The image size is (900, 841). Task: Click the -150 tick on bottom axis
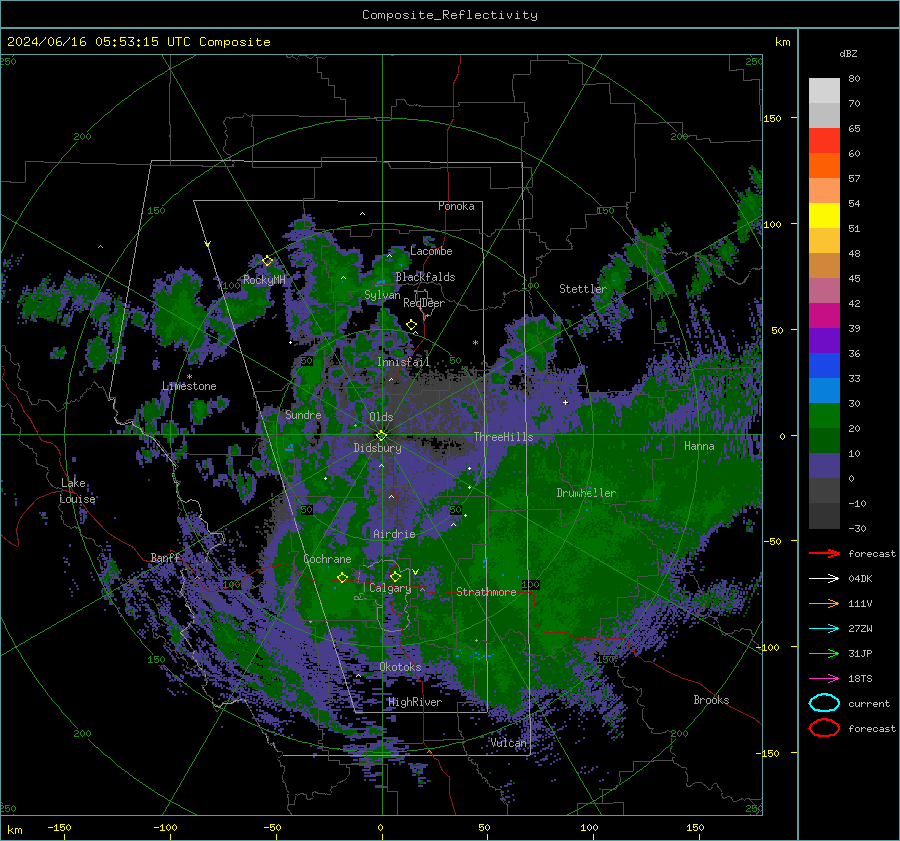59,828
